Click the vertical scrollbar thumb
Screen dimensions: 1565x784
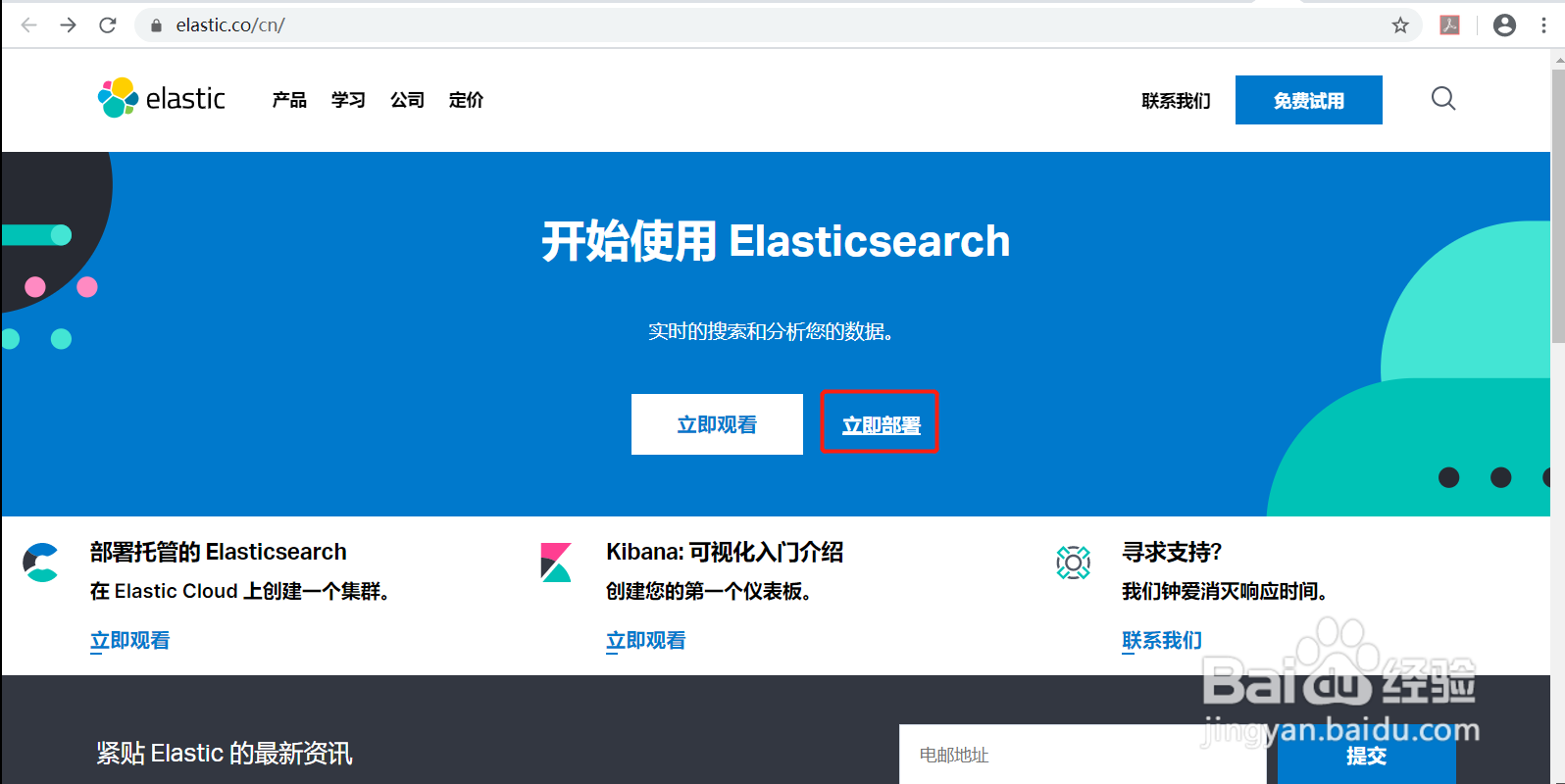tap(1558, 206)
